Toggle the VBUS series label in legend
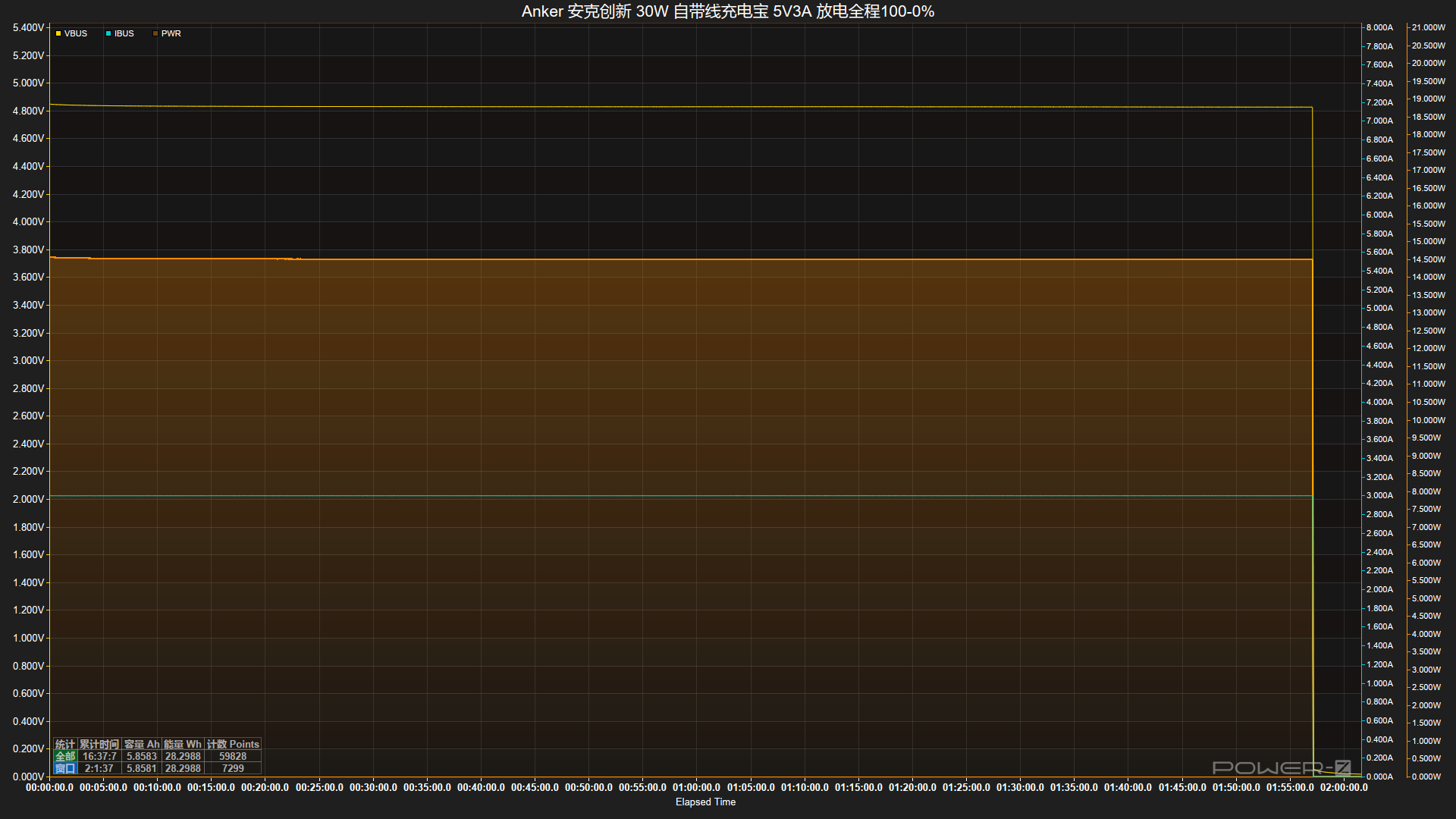Image resolution: width=1456 pixels, height=819 pixels. click(x=76, y=33)
